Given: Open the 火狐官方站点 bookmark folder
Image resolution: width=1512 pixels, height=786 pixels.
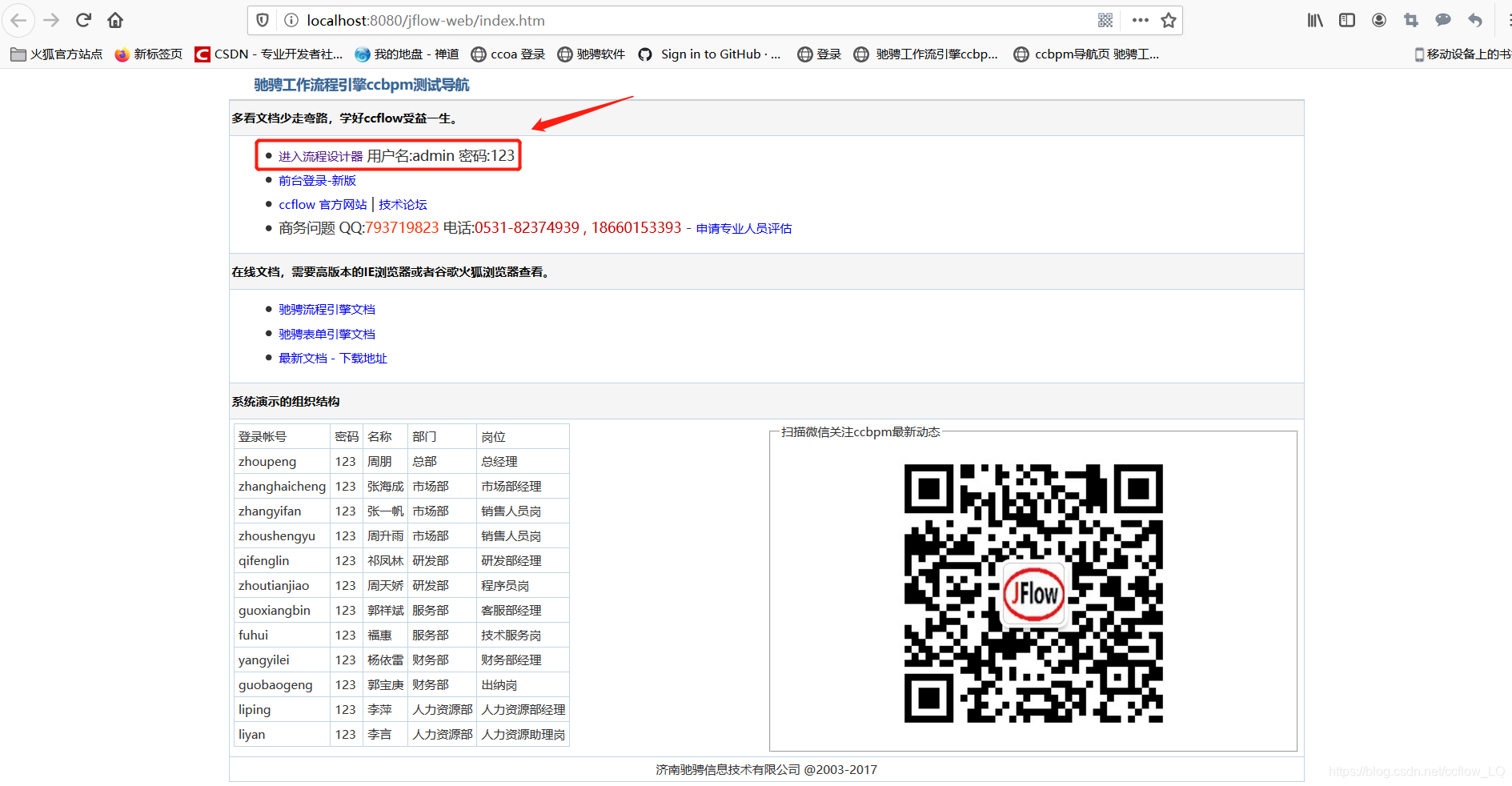Looking at the screenshot, I should (x=57, y=54).
